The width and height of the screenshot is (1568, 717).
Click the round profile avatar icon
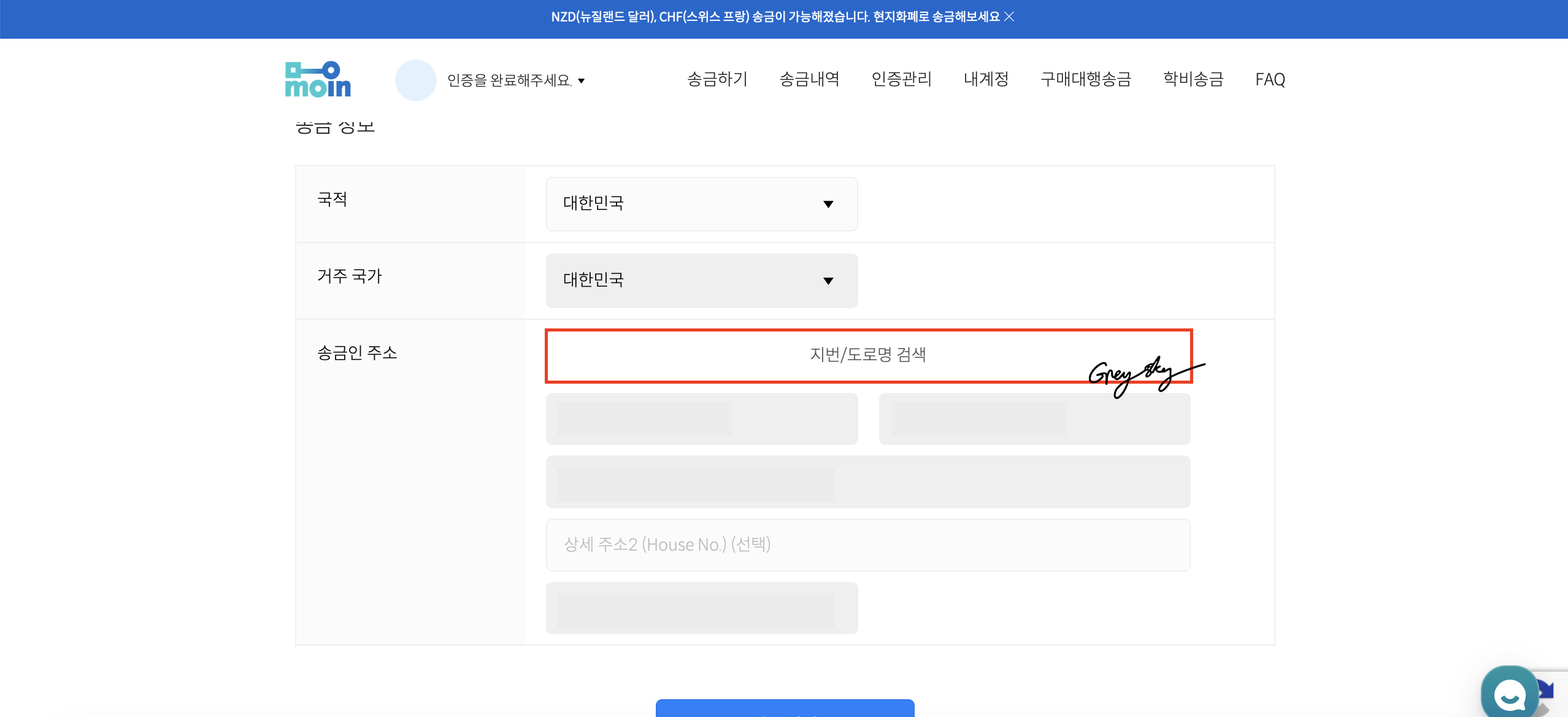(415, 80)
